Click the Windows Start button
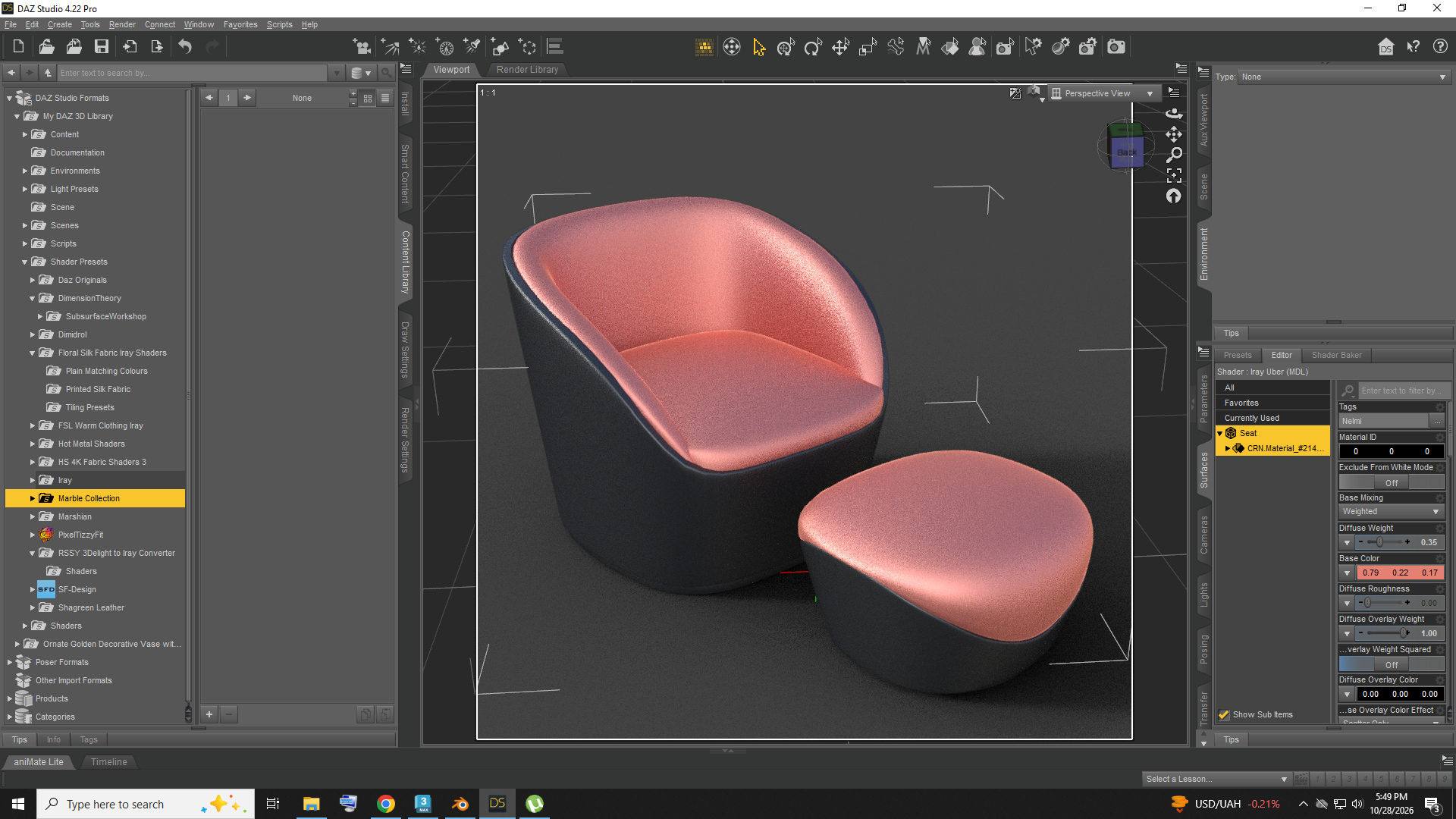The height and width of the screenshot is (819, 1456). coord(18,804)
